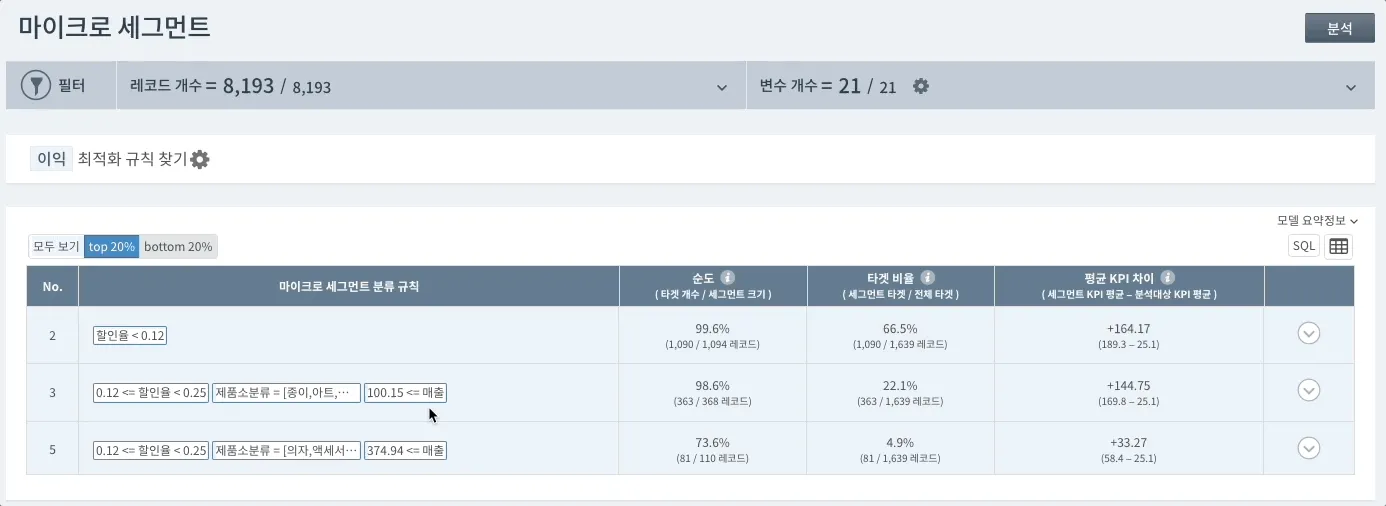
Task: Click the 분석 button
Action: (x=1339, y=28)
